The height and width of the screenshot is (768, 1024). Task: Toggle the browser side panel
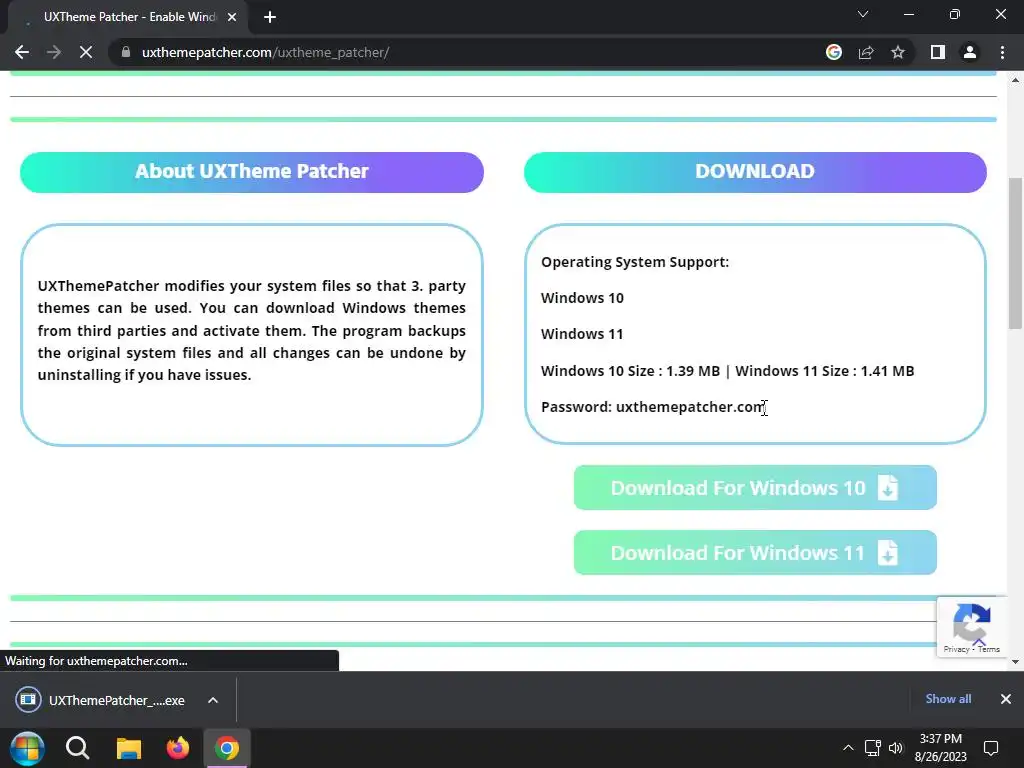click(938, 52)
